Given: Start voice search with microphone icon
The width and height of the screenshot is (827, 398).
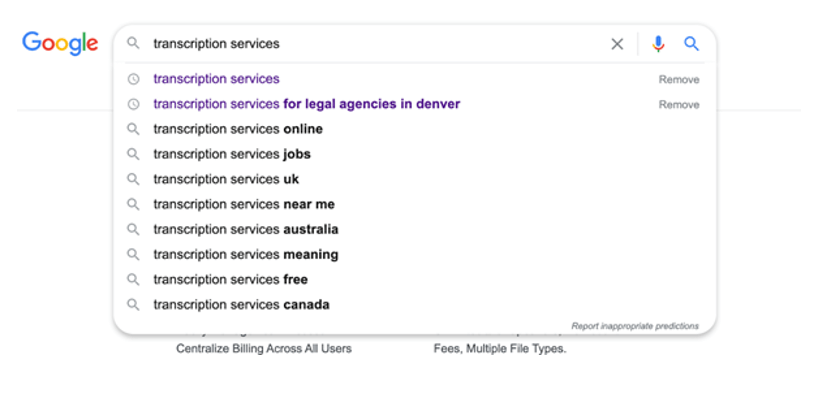Looking at the screenshot, I should [658, 44].
